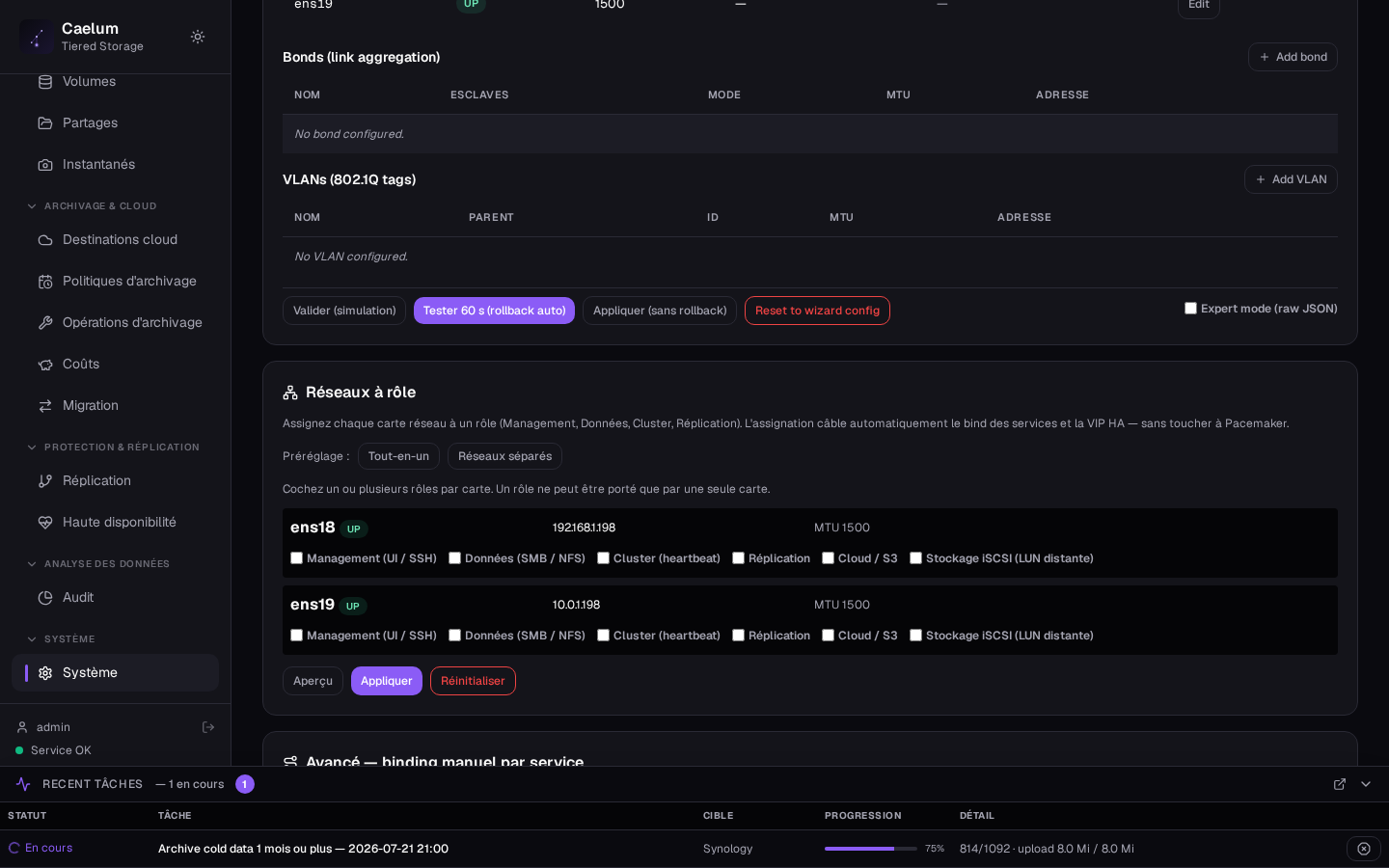
Task: Check Cloud / S3 for ens18
Action: pos(829,558)
